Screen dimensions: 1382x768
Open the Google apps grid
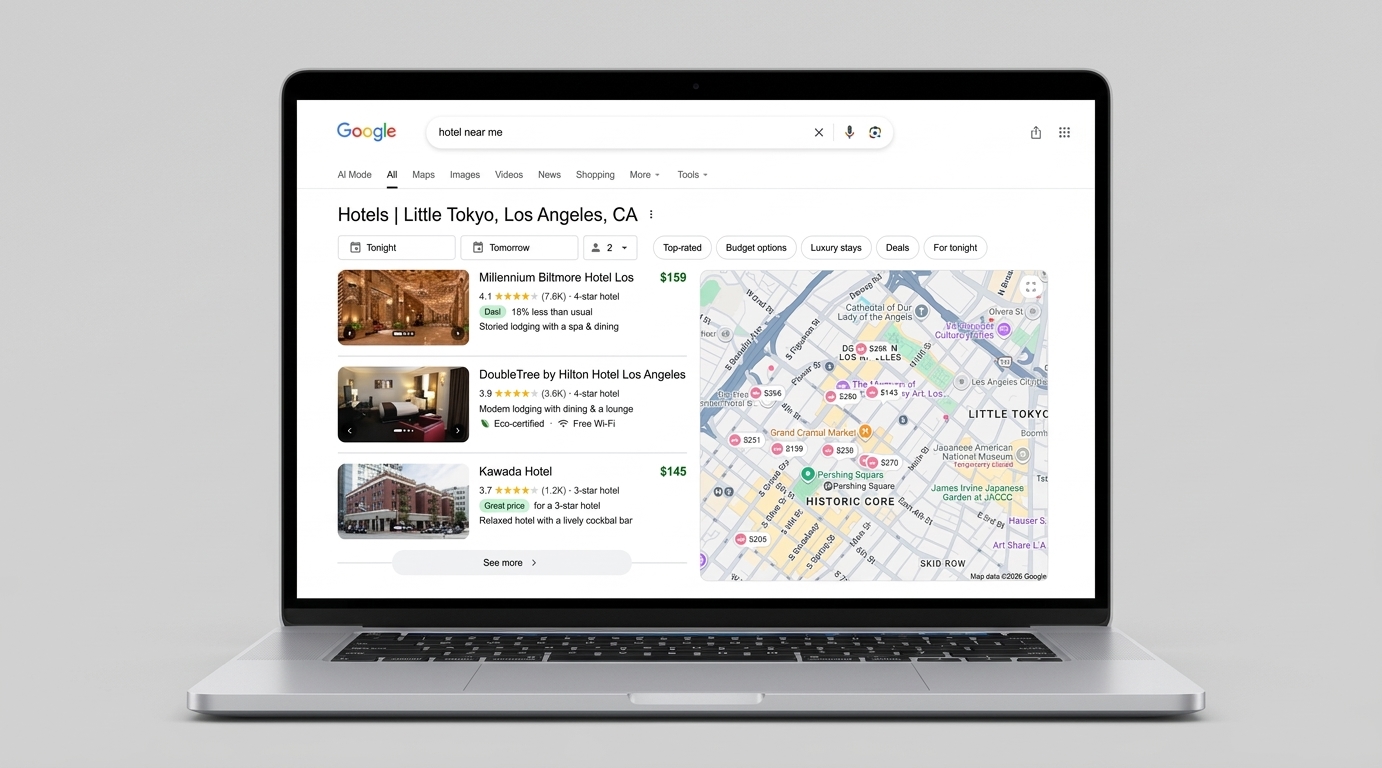click(x=1065, y=132)
